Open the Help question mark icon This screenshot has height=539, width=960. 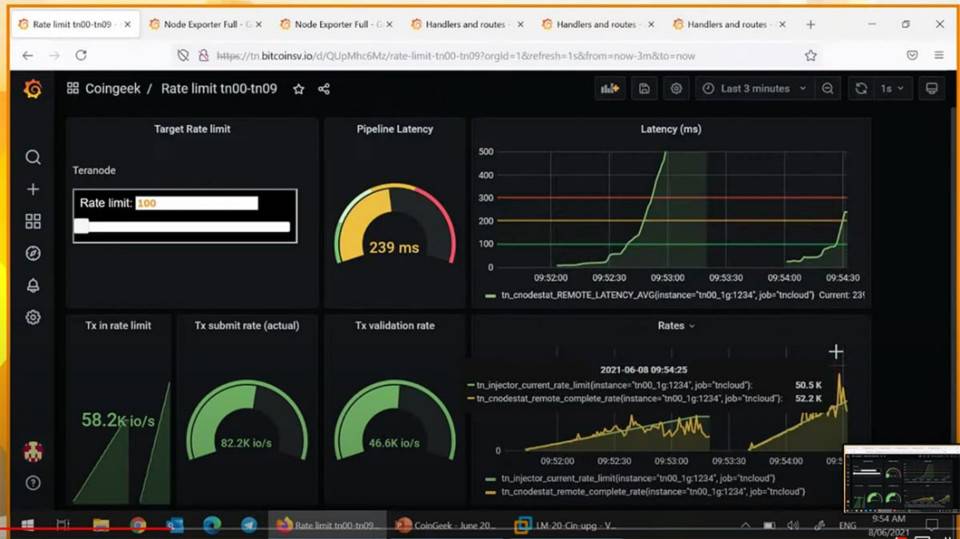(33, 483)
